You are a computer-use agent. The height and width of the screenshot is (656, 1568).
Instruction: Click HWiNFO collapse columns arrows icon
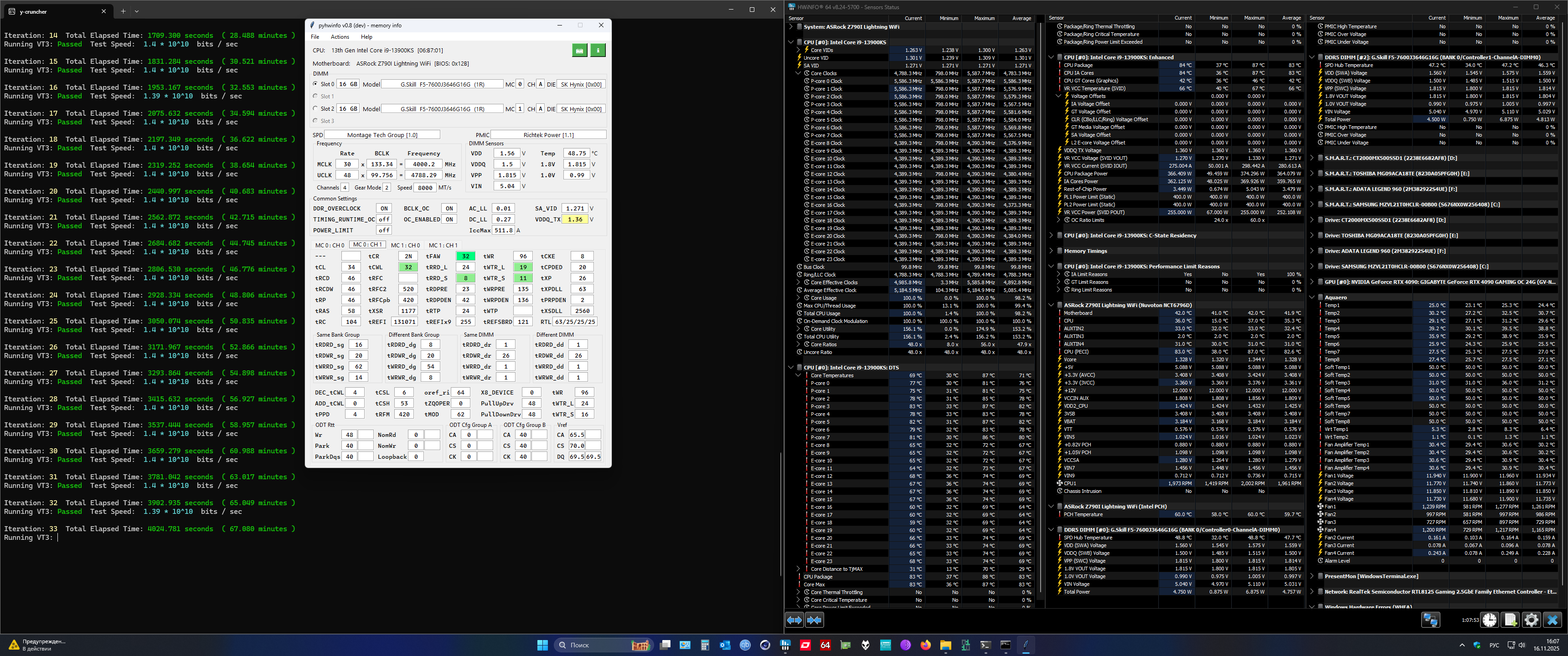[814, 620]
